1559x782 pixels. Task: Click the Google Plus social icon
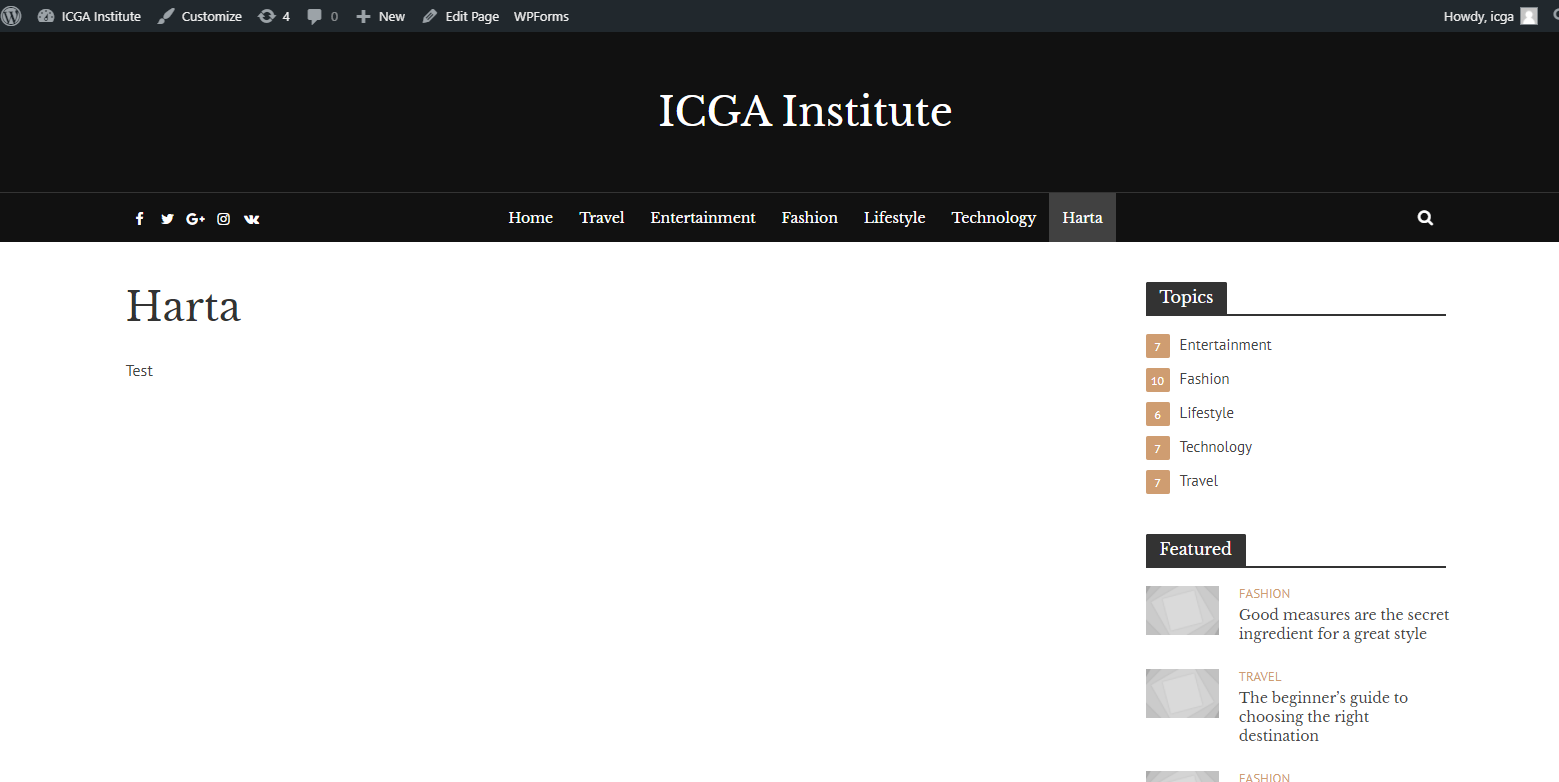[195, 219]
